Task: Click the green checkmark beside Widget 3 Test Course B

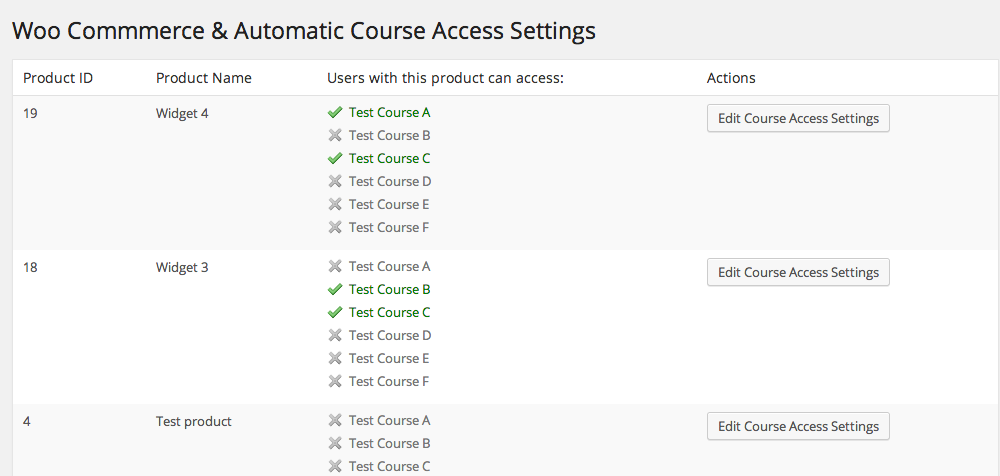Action: coord(335,289)
